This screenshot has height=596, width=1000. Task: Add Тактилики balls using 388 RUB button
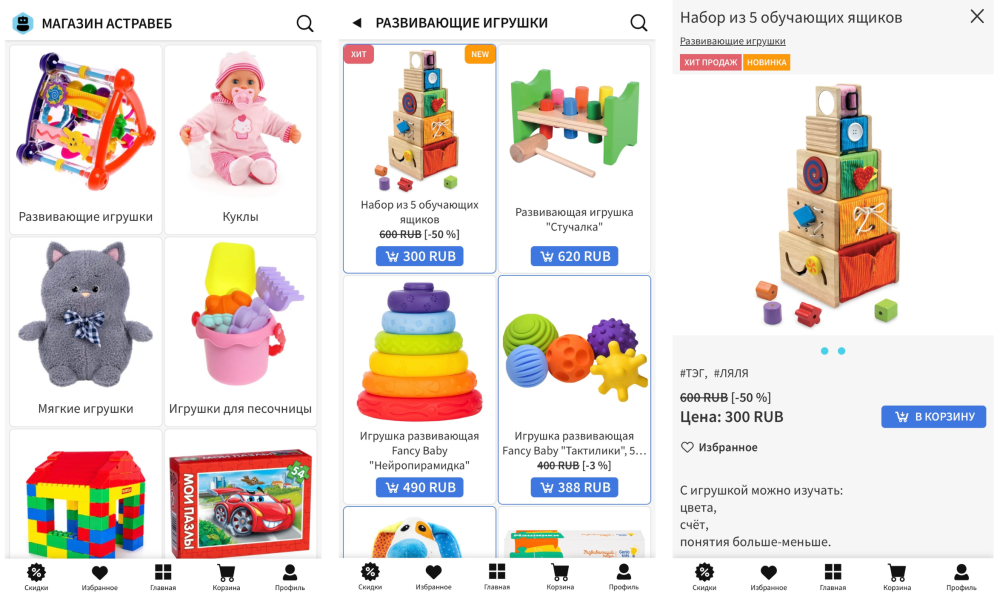575,487
